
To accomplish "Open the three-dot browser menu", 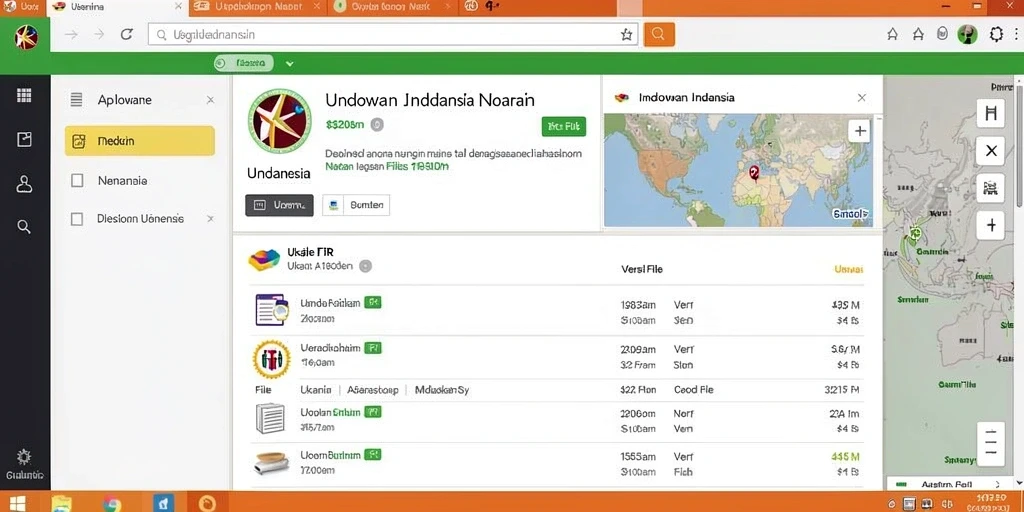I will (x=1017, y=35).
